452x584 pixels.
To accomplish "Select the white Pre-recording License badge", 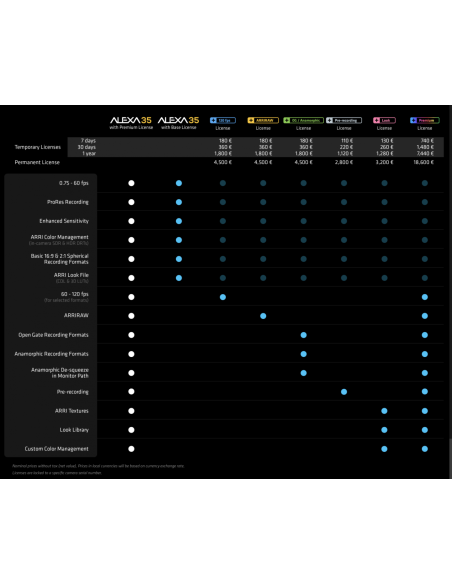I will 344,120.
